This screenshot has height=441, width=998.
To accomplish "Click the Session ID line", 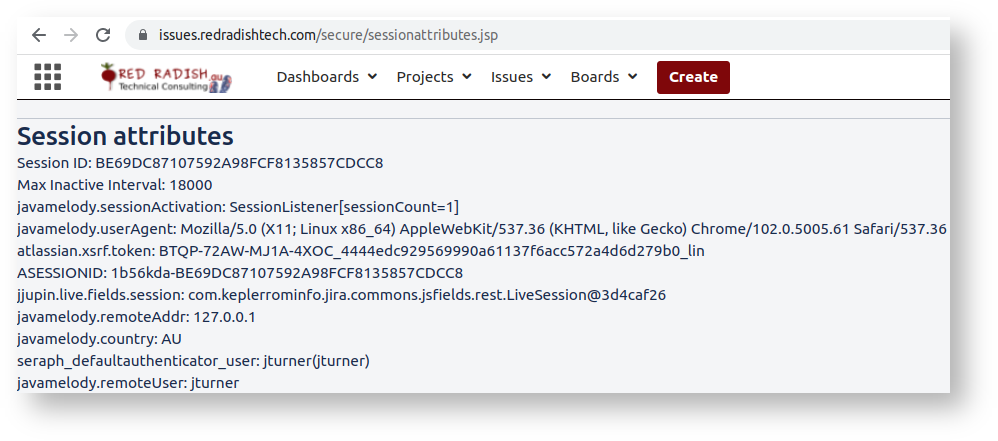I will pyautogui.click(x=200, y=162).
